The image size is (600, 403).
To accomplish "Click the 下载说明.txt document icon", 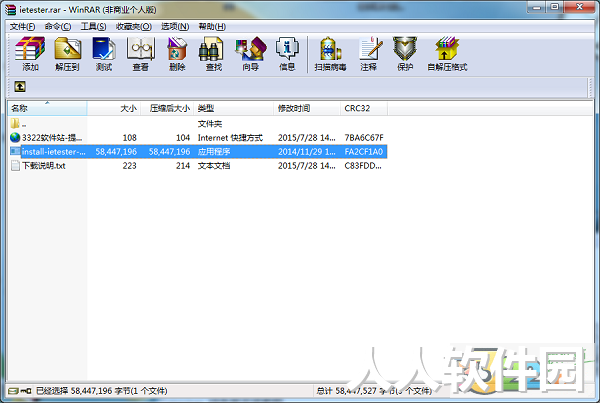I will tap(15, 165).
